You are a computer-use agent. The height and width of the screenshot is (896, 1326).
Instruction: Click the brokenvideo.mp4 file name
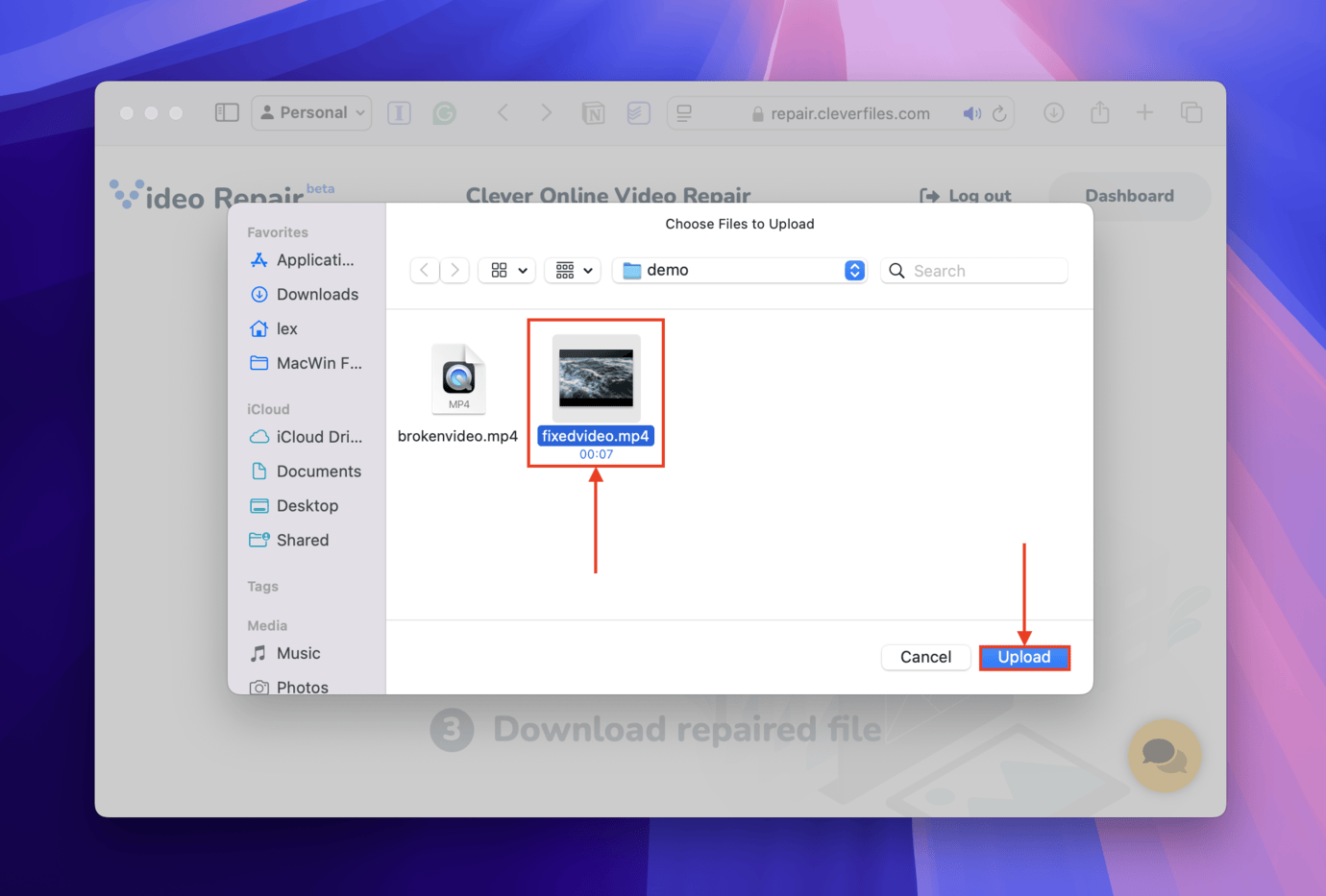[457, 436]
